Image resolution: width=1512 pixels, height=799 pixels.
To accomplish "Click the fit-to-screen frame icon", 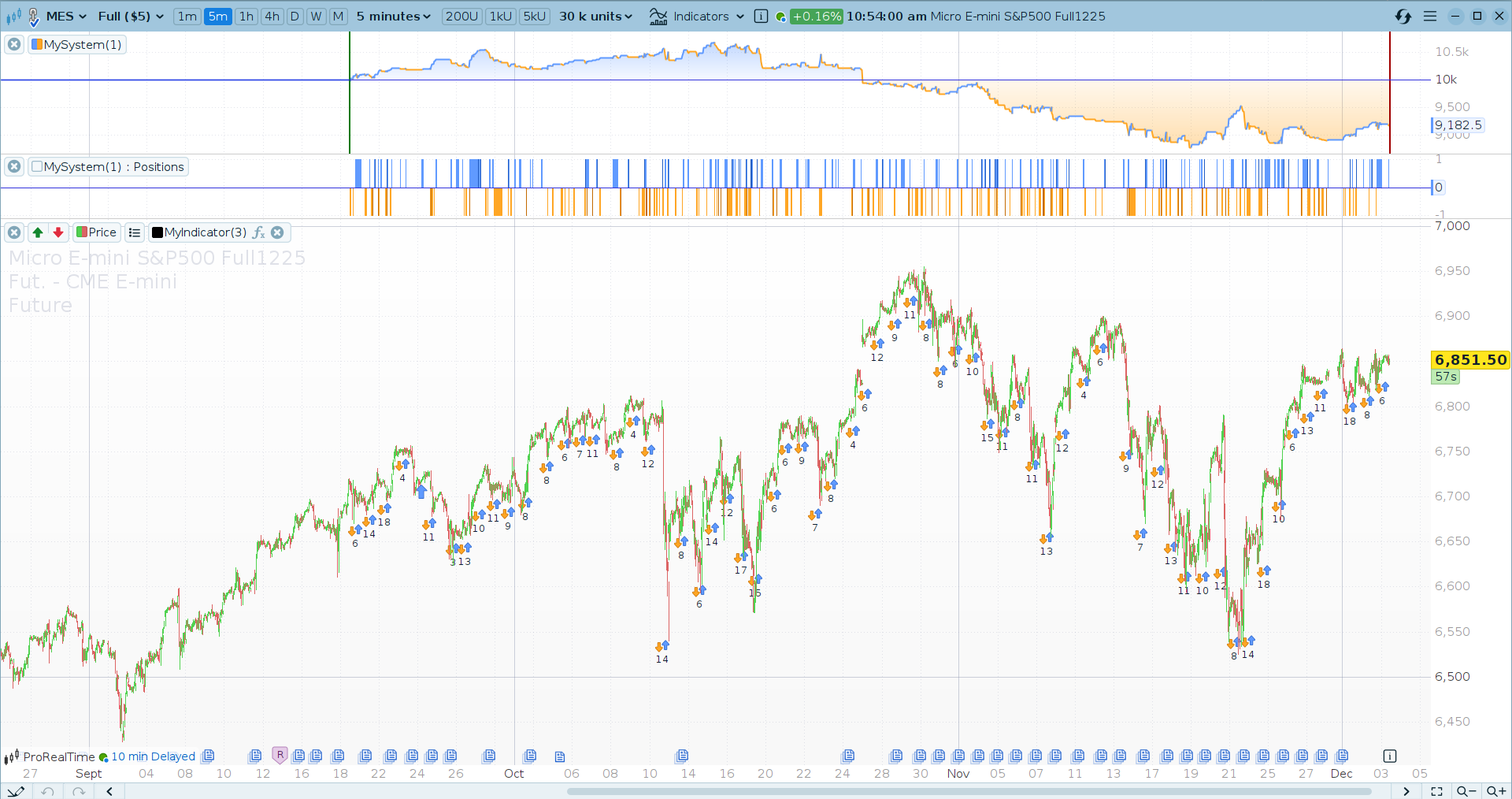I will [1436, 791].
